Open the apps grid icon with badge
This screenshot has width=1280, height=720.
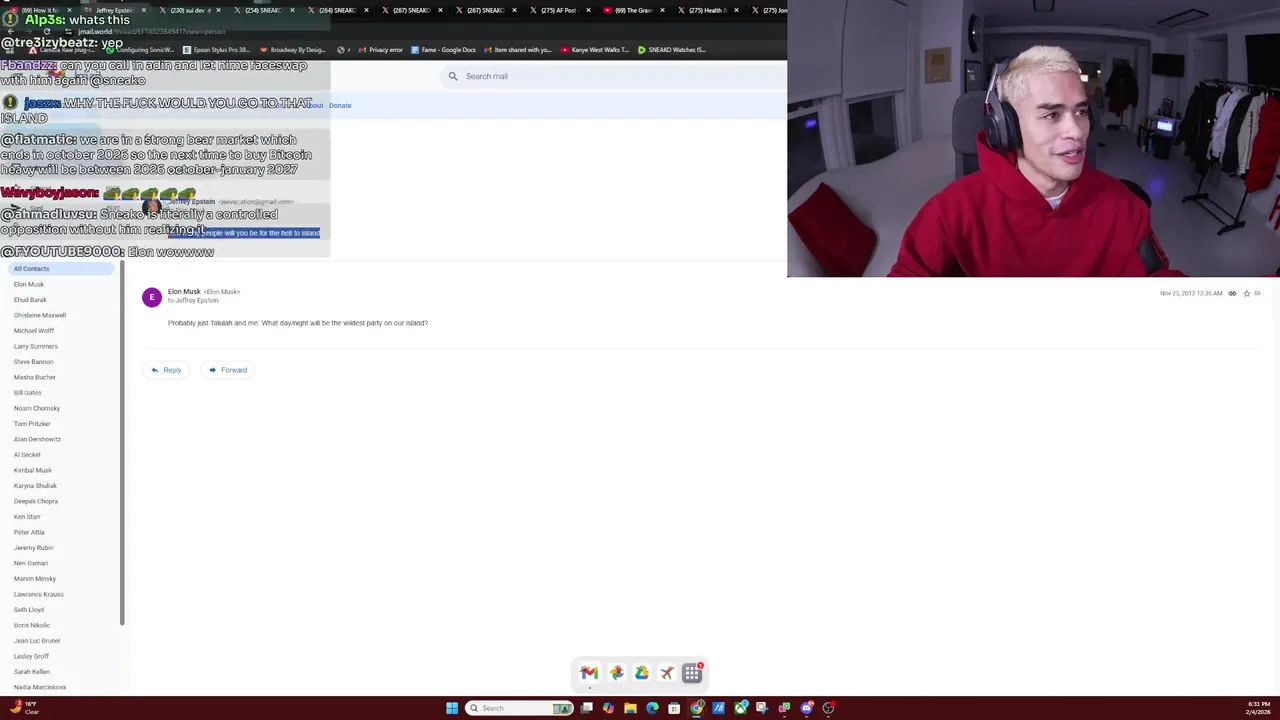coord(692,673)
